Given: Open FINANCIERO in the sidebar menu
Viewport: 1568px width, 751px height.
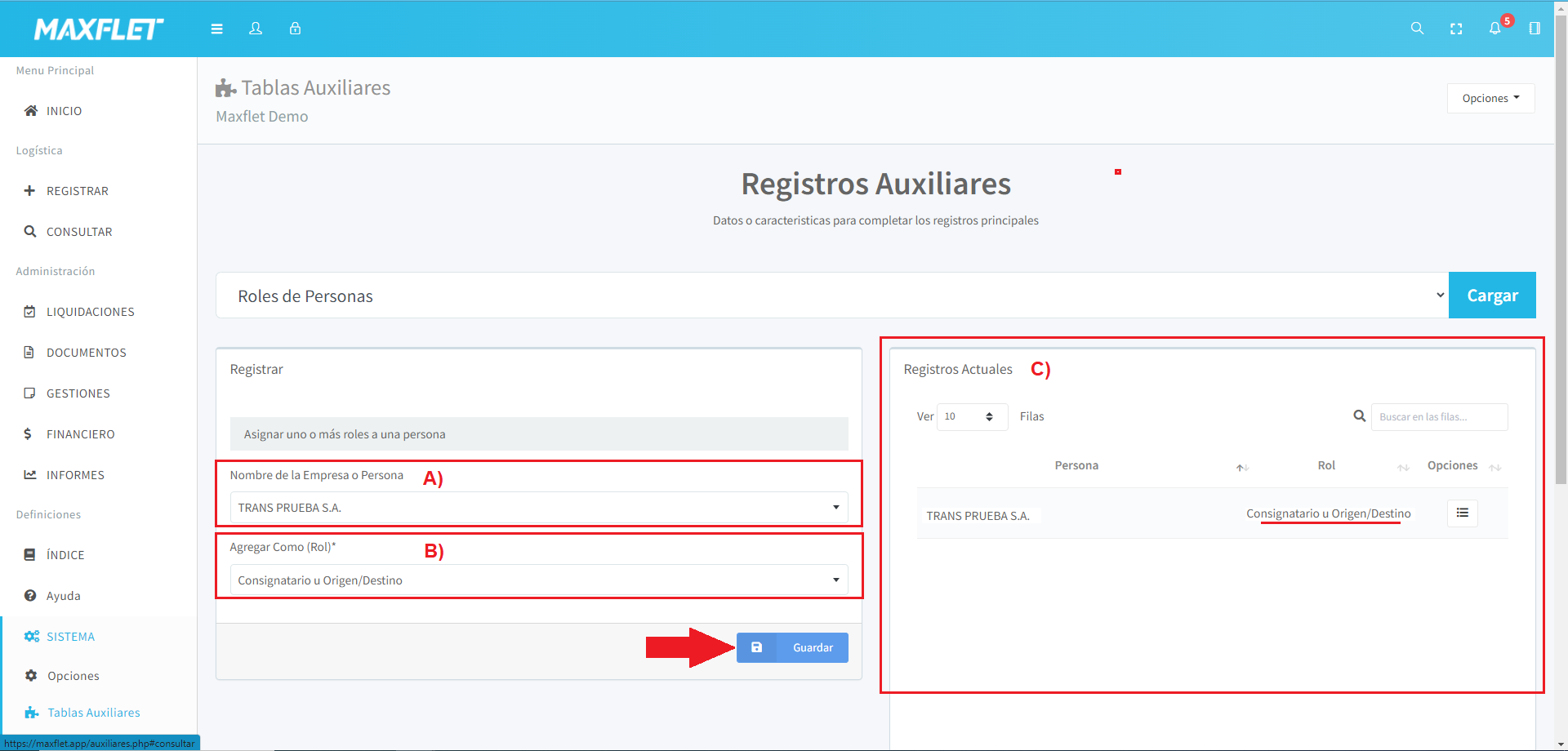Looking at the screenshot, I should coord(80,434).
